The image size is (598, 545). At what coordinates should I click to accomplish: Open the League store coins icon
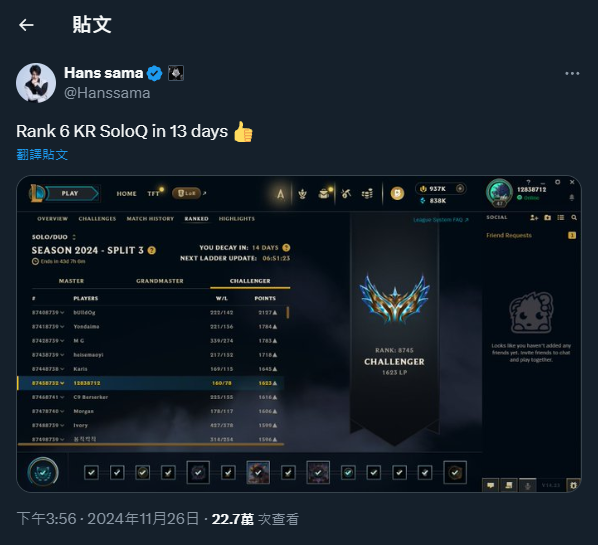(x=367, y=194)
